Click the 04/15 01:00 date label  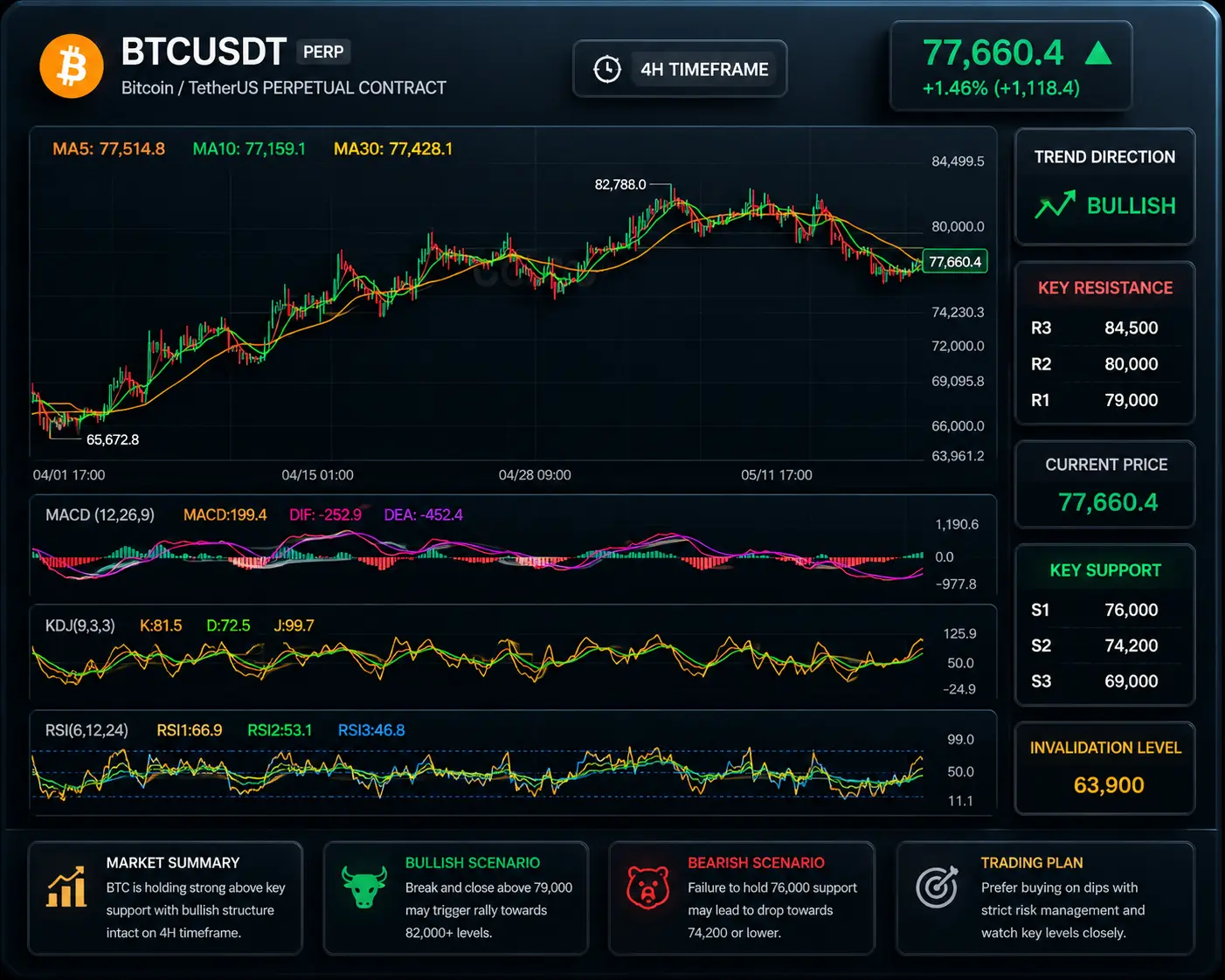317,475
